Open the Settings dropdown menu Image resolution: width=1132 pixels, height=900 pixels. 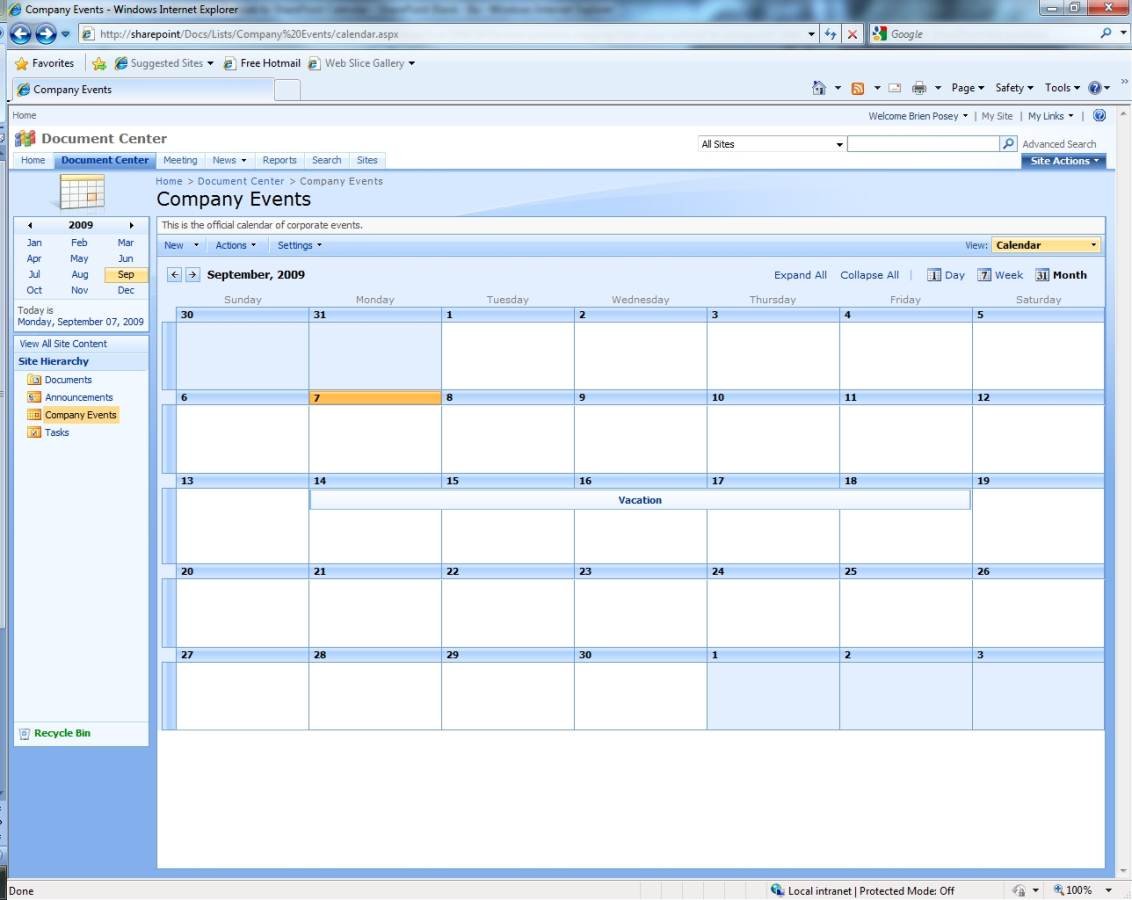pos(300,245)
